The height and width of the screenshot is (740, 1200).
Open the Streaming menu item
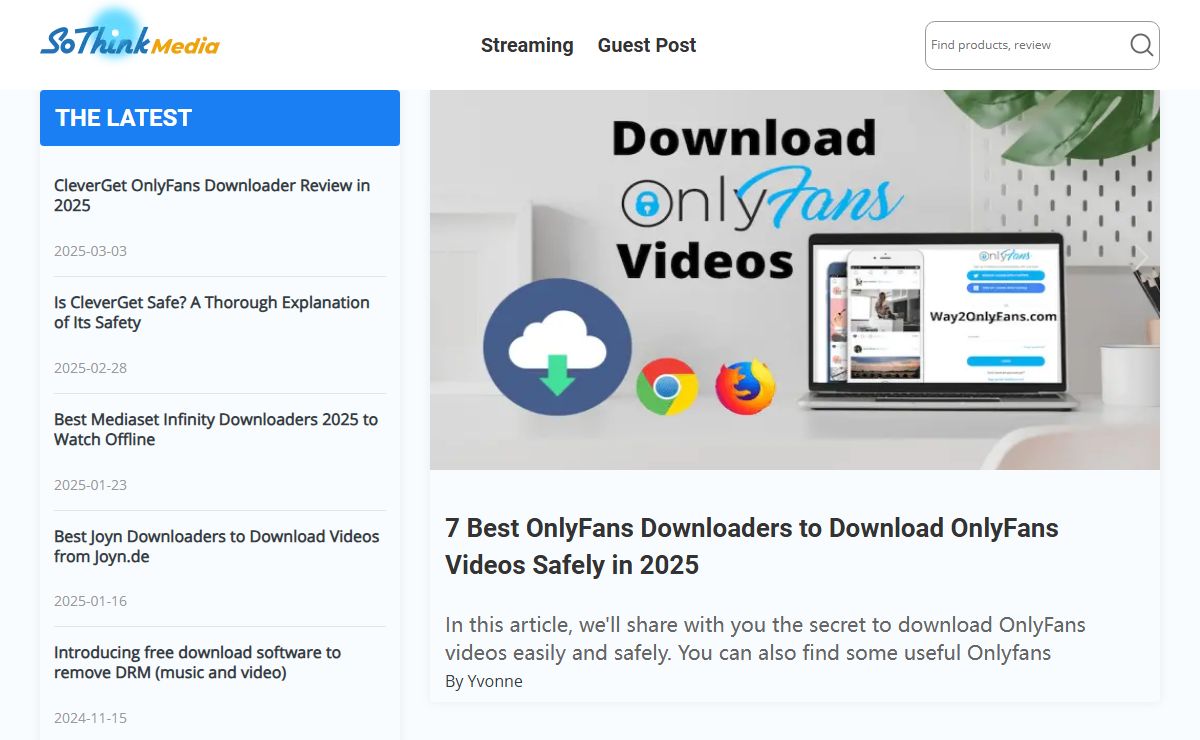click(527, 45)
